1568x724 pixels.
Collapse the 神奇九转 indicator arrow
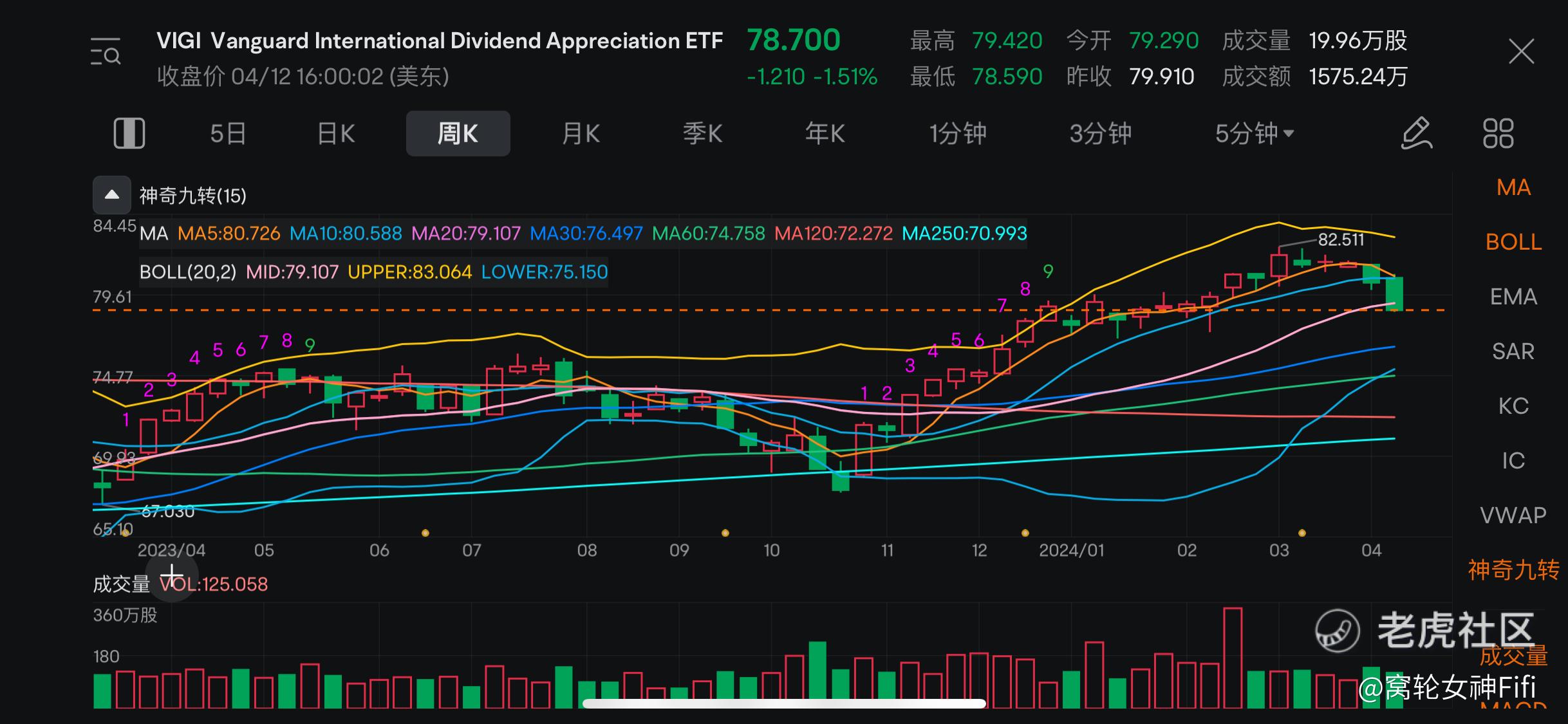[x=112, y=195]
